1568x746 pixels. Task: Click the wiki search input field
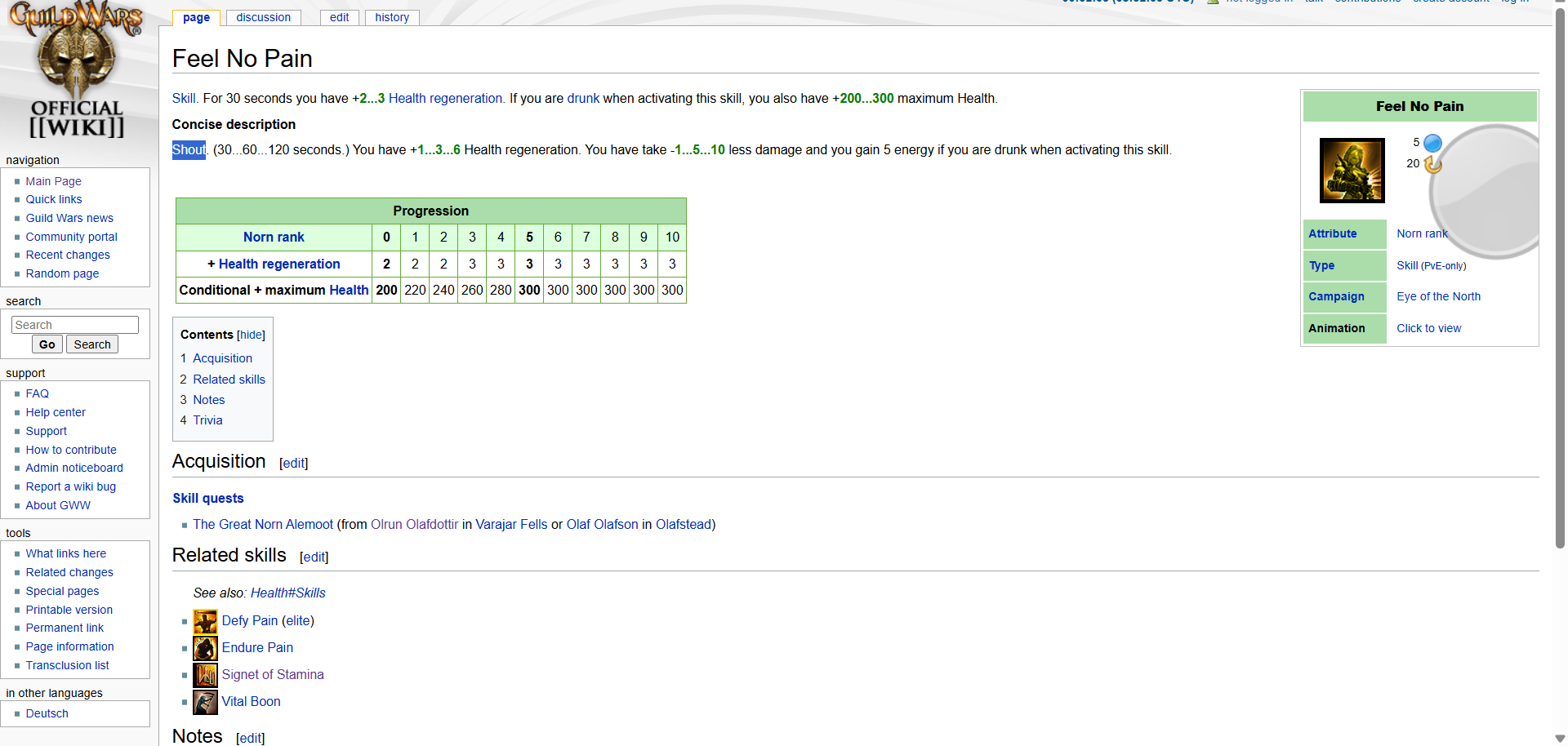pyautogui.click(x=75, y=325)
